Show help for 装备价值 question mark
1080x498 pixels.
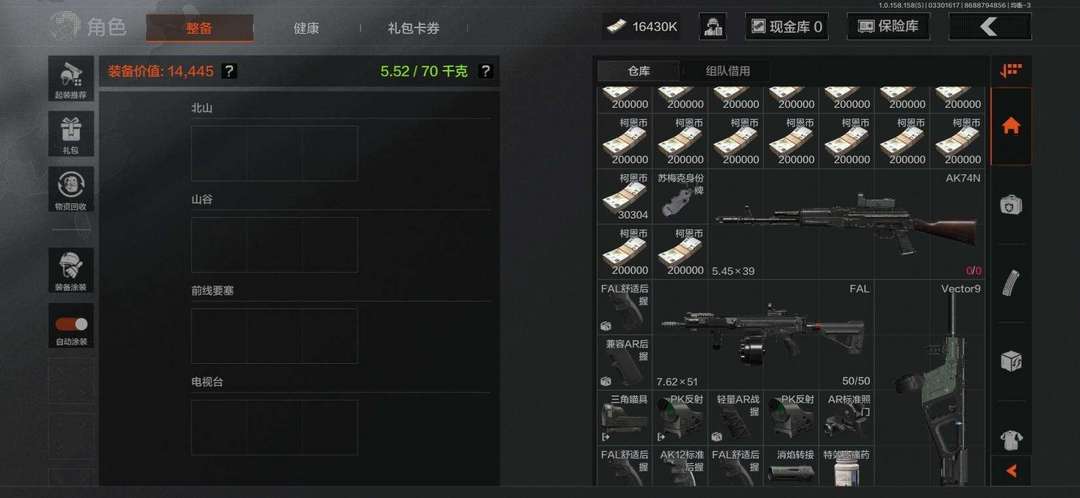pos(229,71)
